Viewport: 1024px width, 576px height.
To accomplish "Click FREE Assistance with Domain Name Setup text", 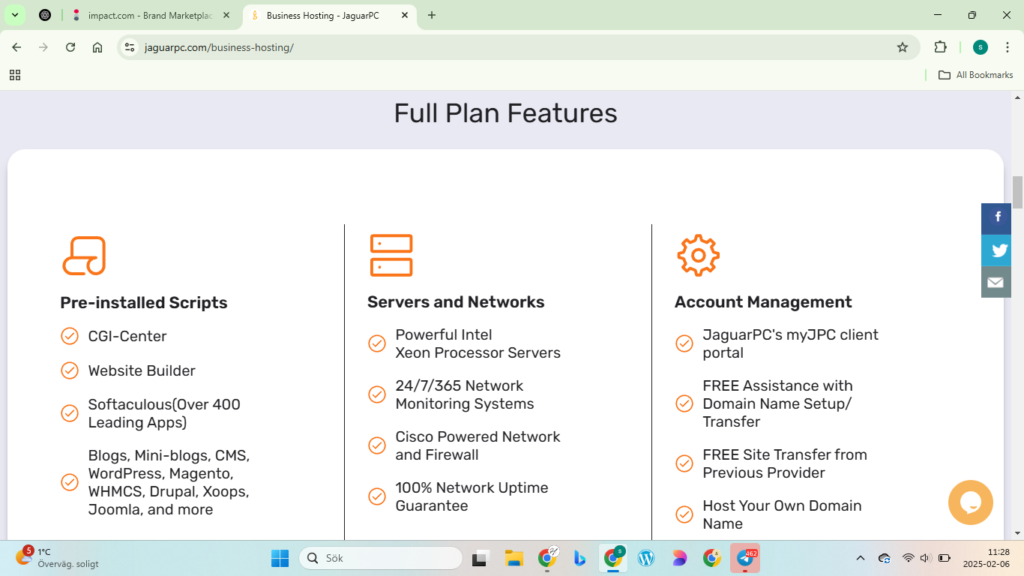I will point(777,404).
